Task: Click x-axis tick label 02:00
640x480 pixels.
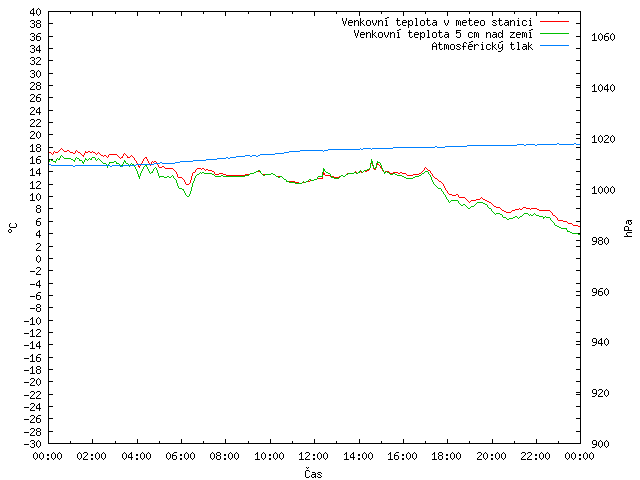Action: pyautogui.click(x=92, y=456)
